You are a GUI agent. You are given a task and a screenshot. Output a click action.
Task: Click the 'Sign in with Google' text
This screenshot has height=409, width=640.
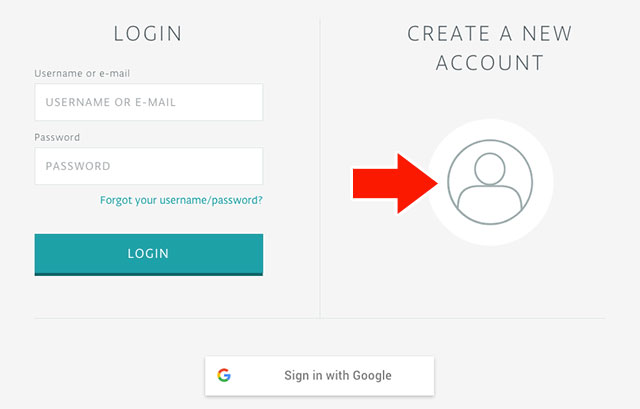click(x=338, y=376)
